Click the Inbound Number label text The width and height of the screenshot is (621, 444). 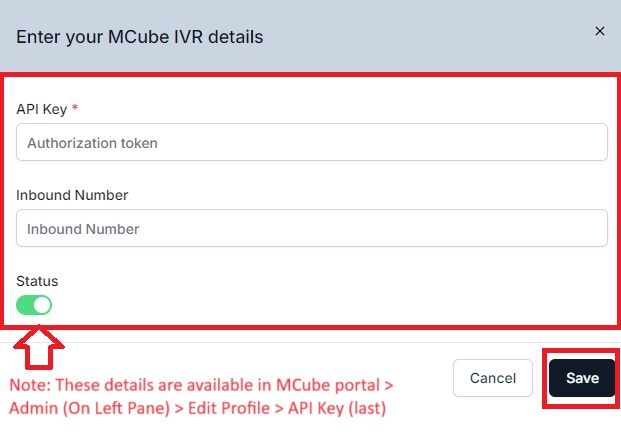[72, 195]
